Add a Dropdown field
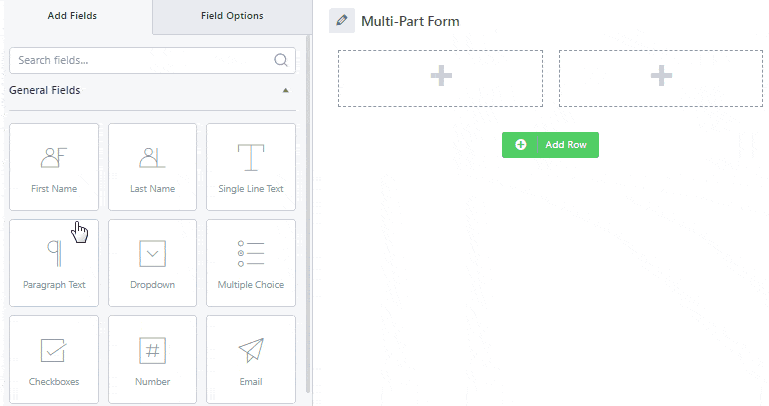 pyautogui.click(x=153, y=263)
